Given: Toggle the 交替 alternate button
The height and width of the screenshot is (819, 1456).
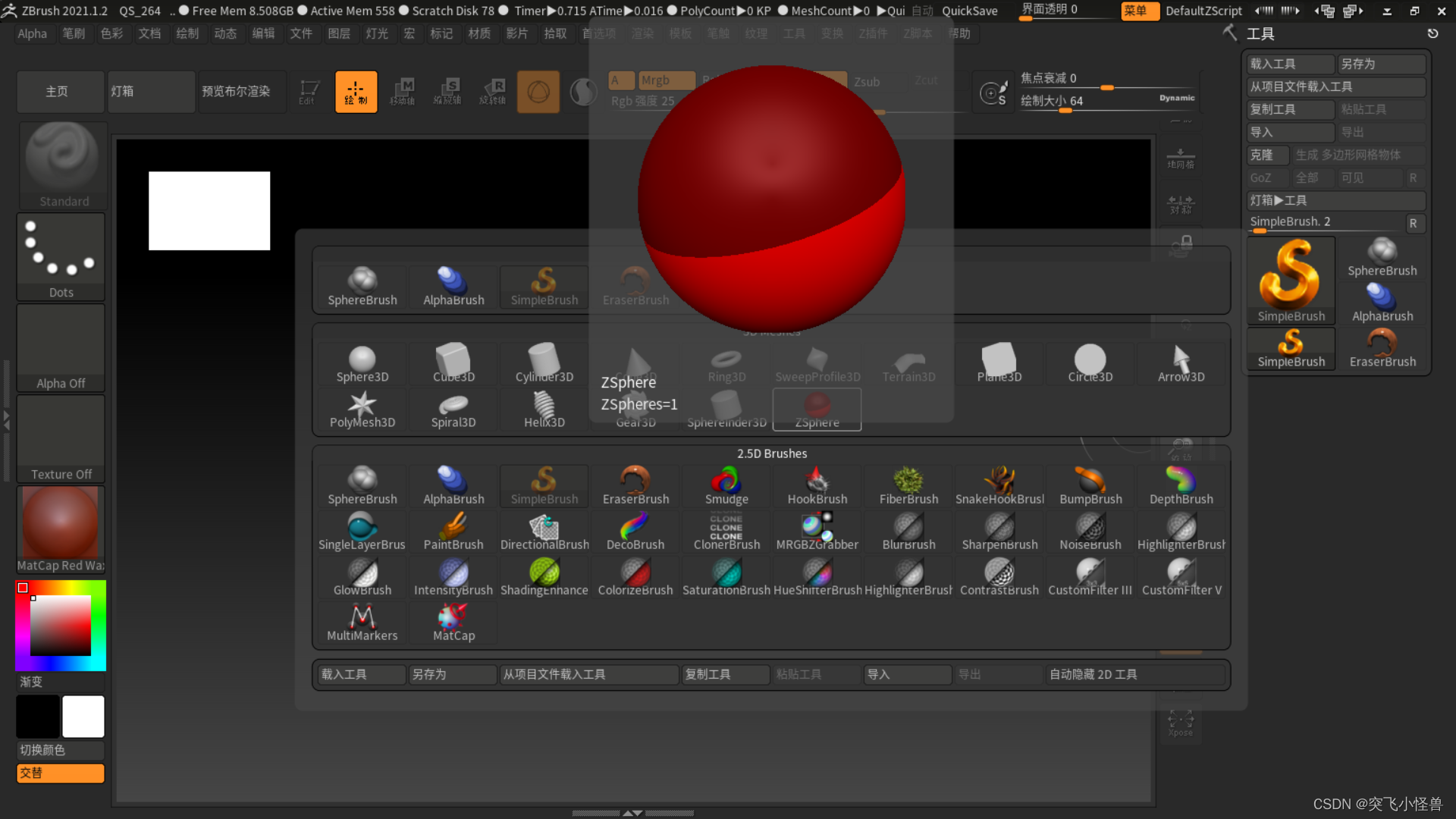Looking at the screenshot, I should point(60,773).
